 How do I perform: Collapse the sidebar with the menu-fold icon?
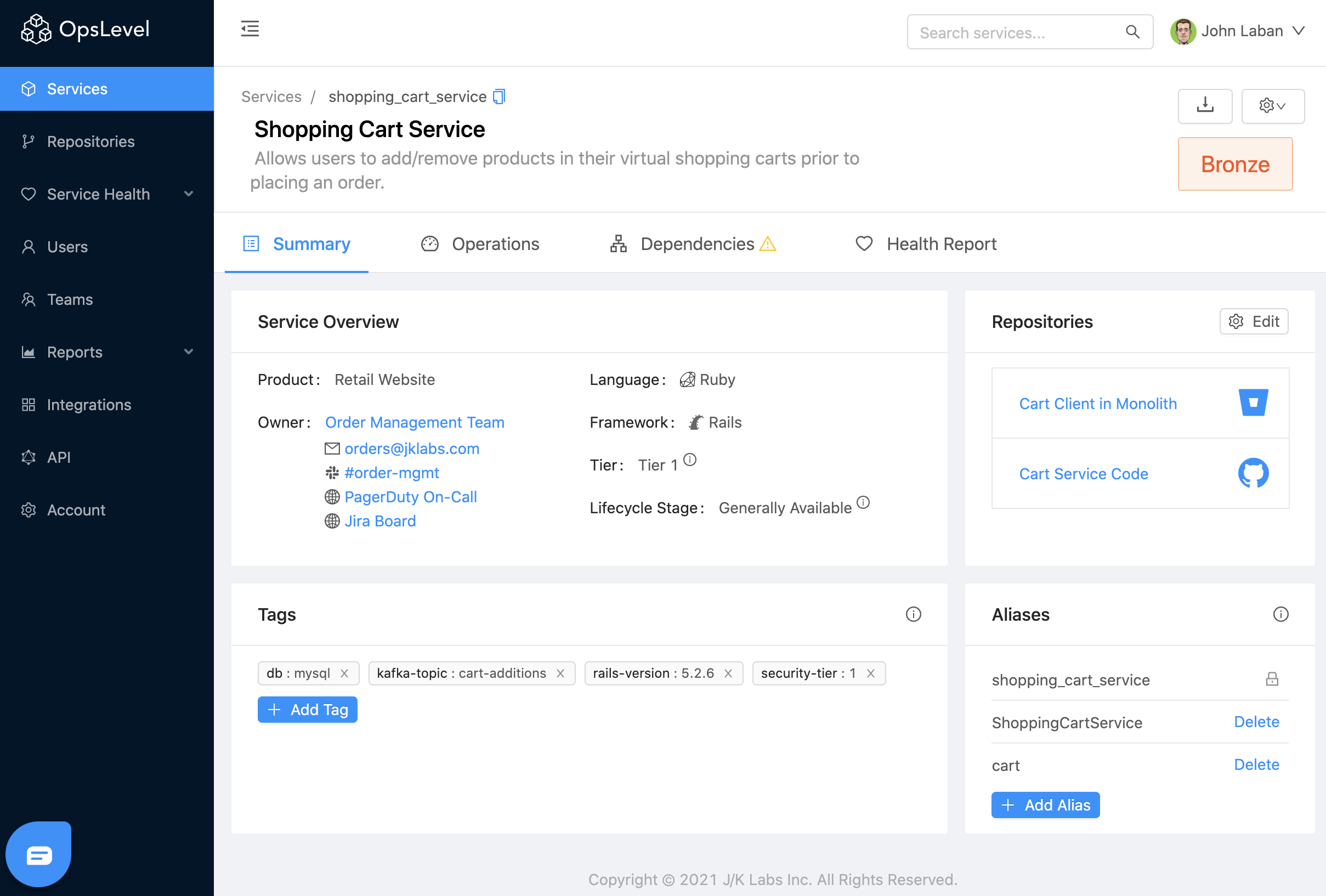tap(250, 29)
